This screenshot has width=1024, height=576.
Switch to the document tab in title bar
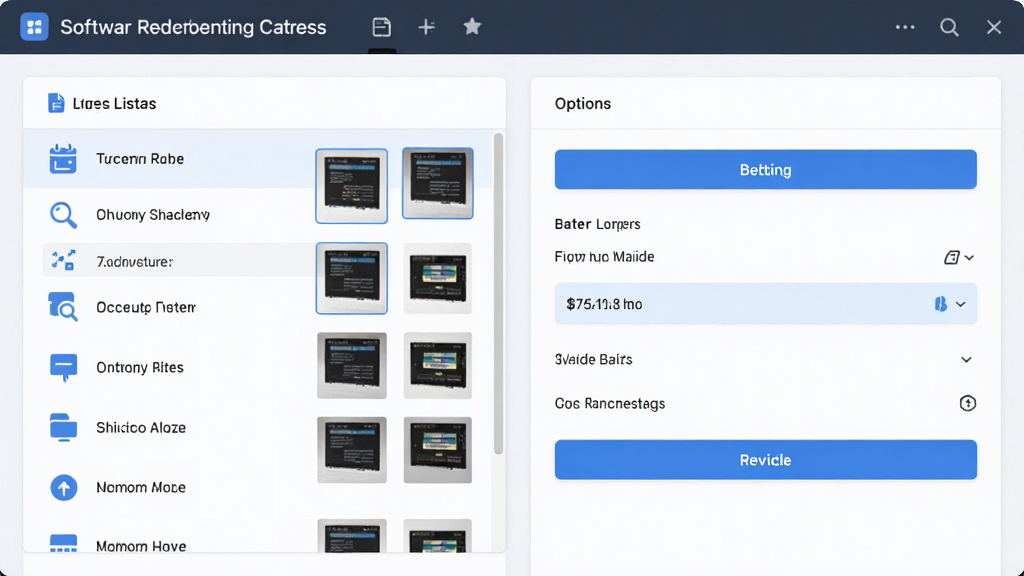381,27
